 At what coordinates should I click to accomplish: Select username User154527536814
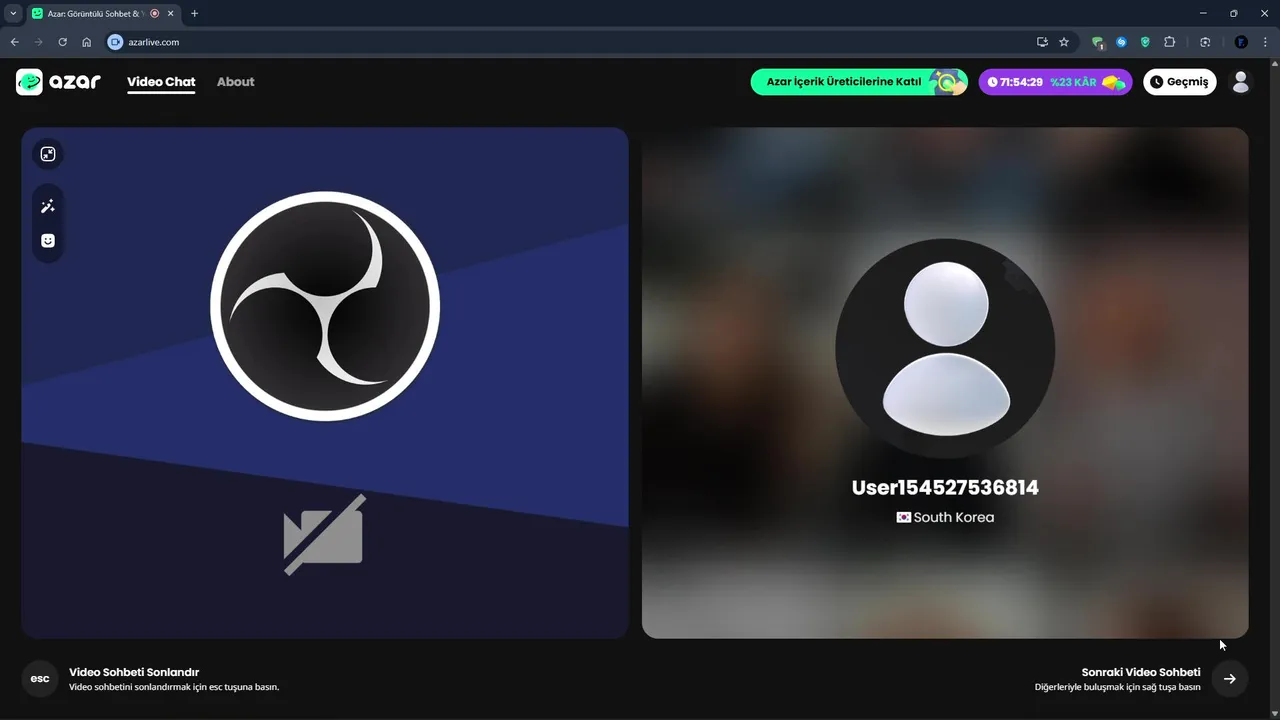tap(945, 488)
